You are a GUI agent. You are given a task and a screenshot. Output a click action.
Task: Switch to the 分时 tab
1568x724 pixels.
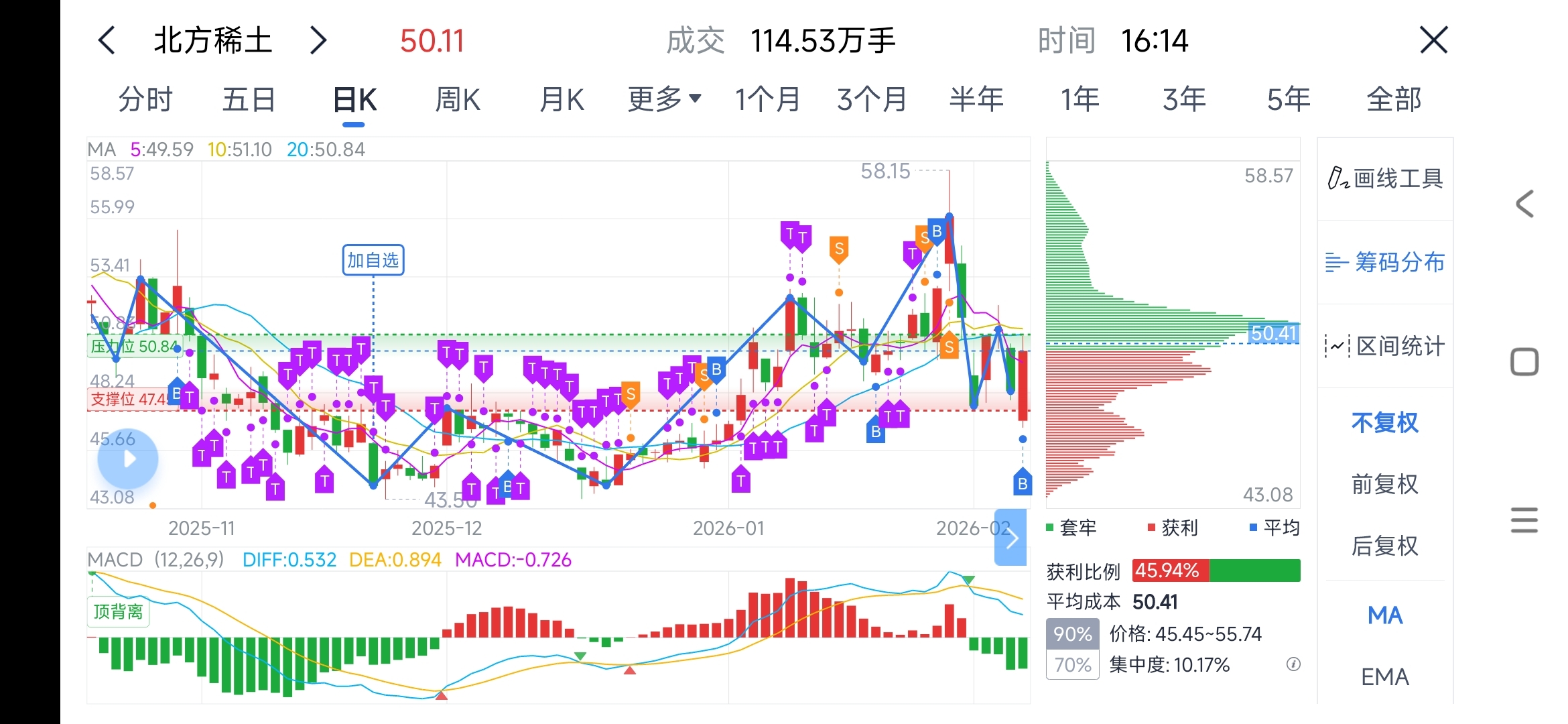[145, 99]
